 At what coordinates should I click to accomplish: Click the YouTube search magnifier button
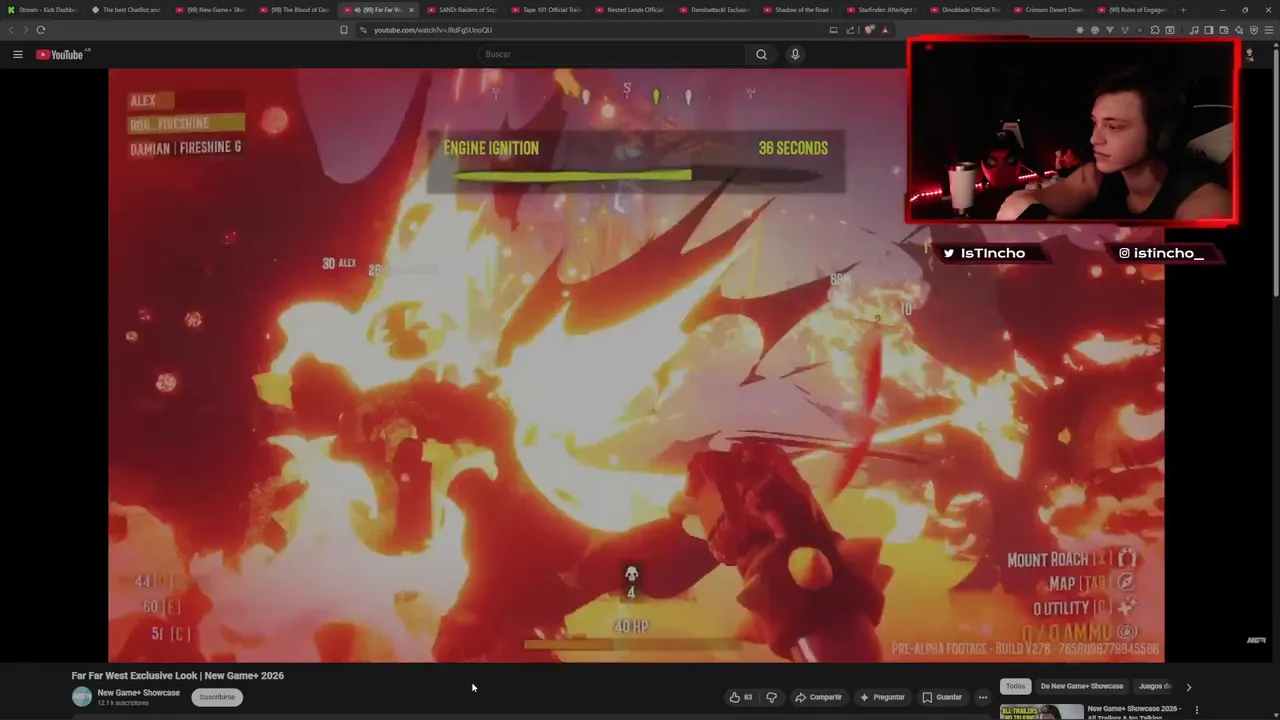pyautogui.click(x=761, y=54)
